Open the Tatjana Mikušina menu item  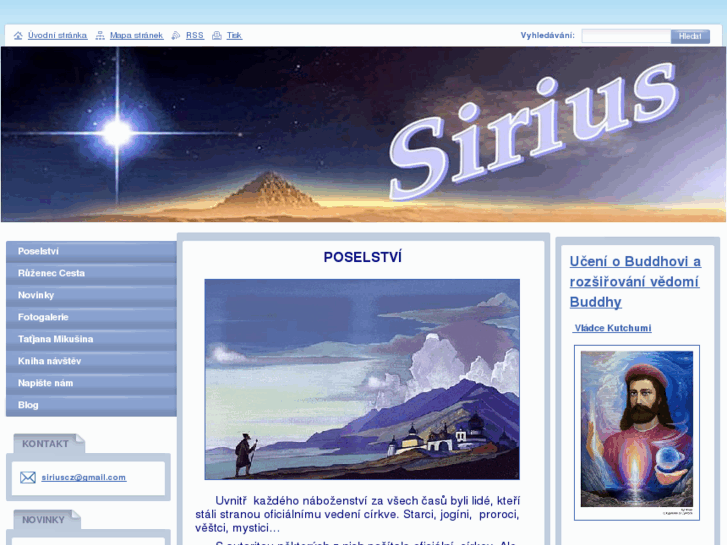click(91, 340)
